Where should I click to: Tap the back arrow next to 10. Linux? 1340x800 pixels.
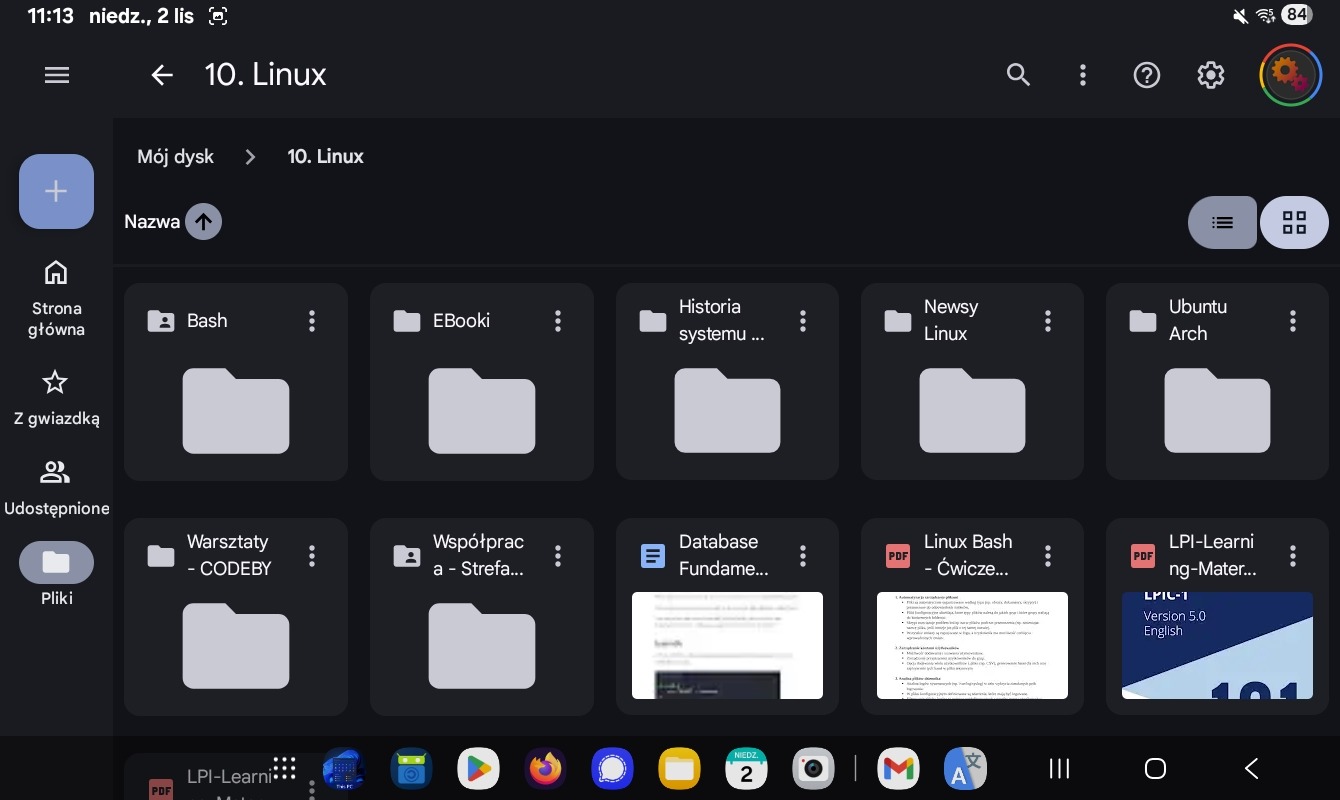tap(161, 75)
